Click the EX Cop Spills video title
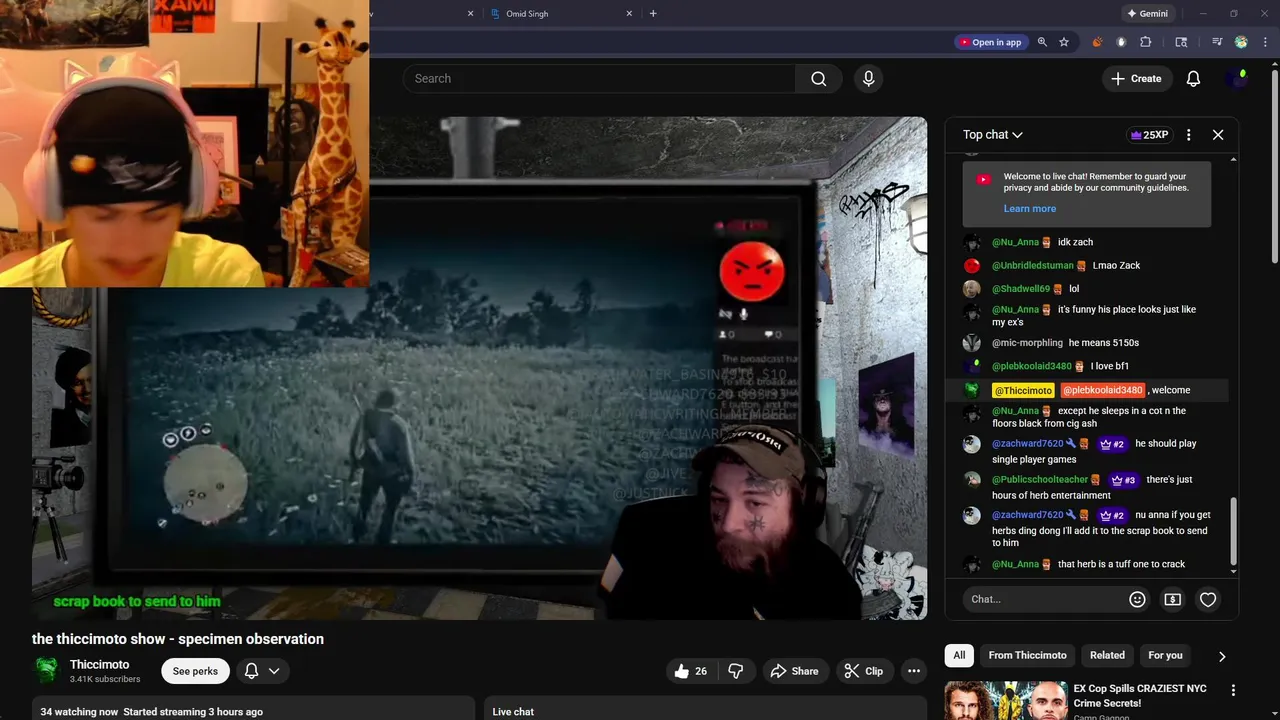This screenshot has height=720, width=1280. [x=1139, y=695]
